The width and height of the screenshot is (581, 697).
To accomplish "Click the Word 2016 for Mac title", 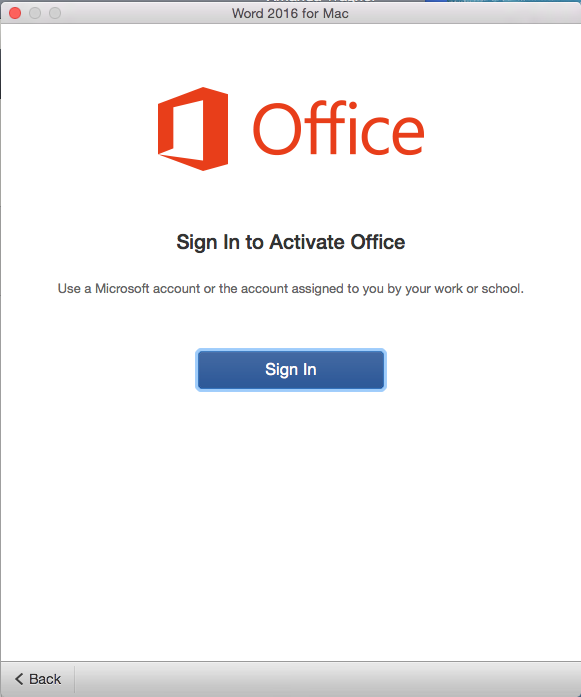I will (x=290, y=13).
